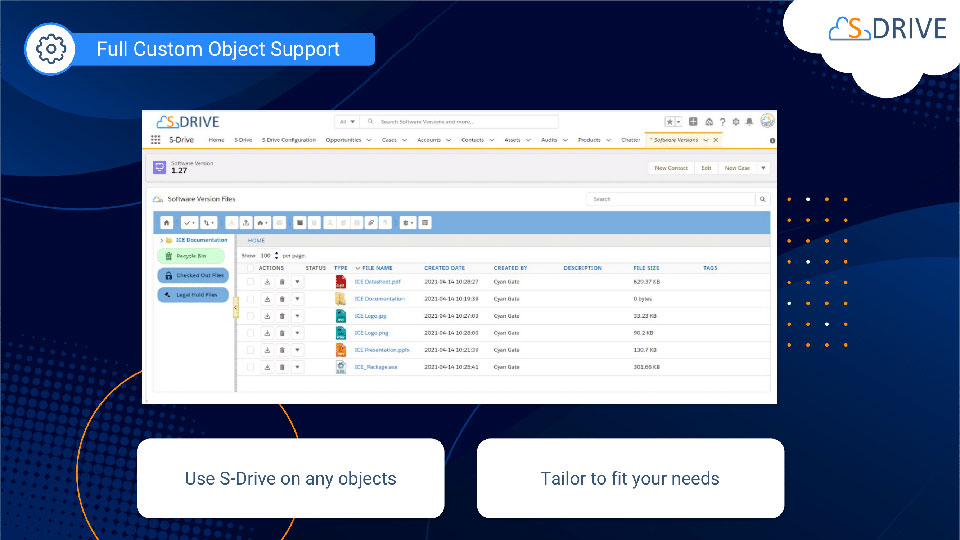Image resolution: width=960 pixels, height=540 pixels.
Task: Open Legal Hold Files
Action: coord(193,295)
